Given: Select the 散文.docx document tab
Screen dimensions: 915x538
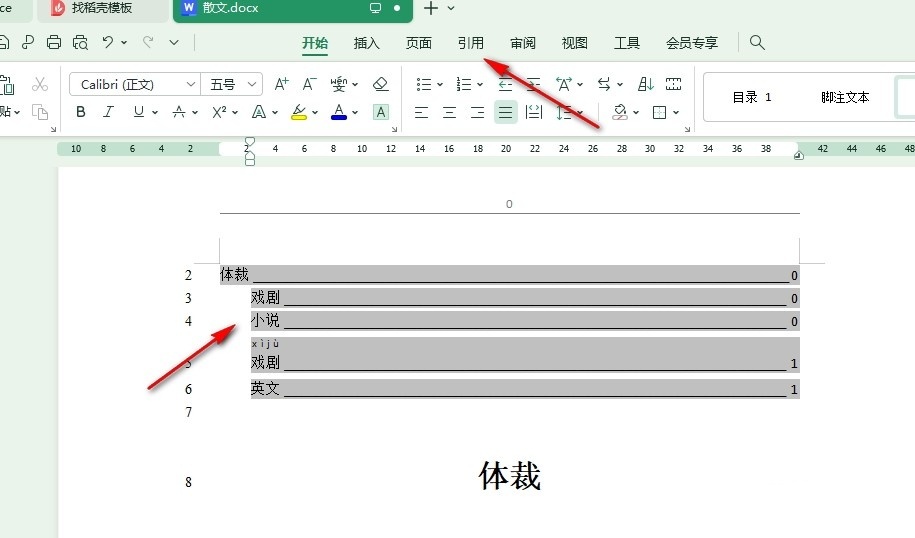Looking at the screenshot, I should (x=292, y=9).
